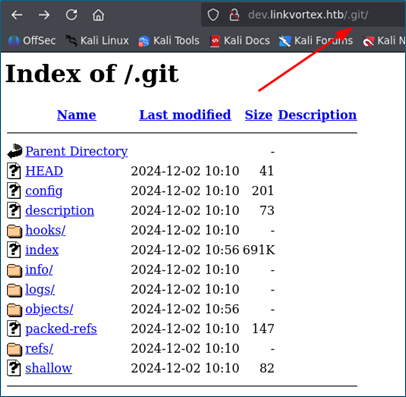Open the hooks/ directory link

tap(45, 230)
